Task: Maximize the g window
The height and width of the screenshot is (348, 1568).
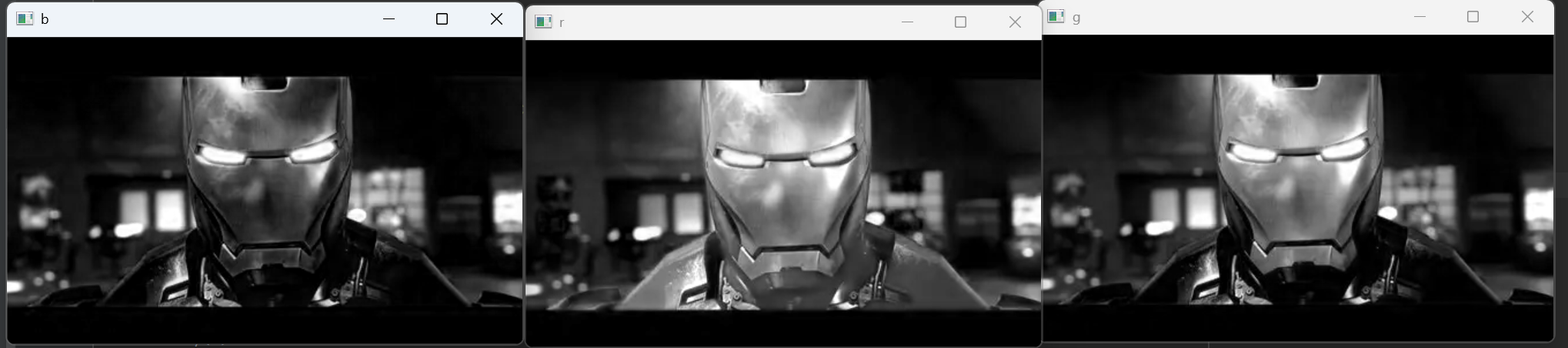Action: coord(1473,16)
